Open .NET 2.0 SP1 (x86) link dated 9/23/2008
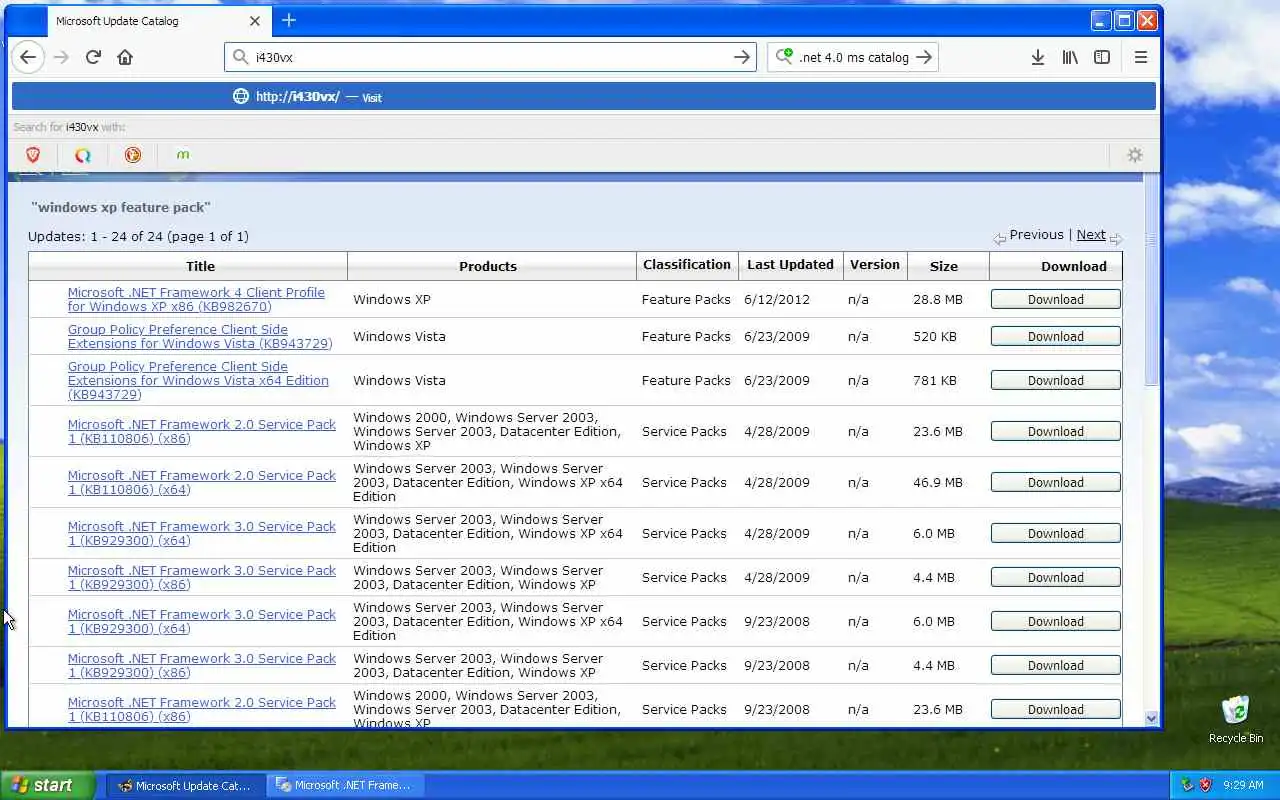 202,709
